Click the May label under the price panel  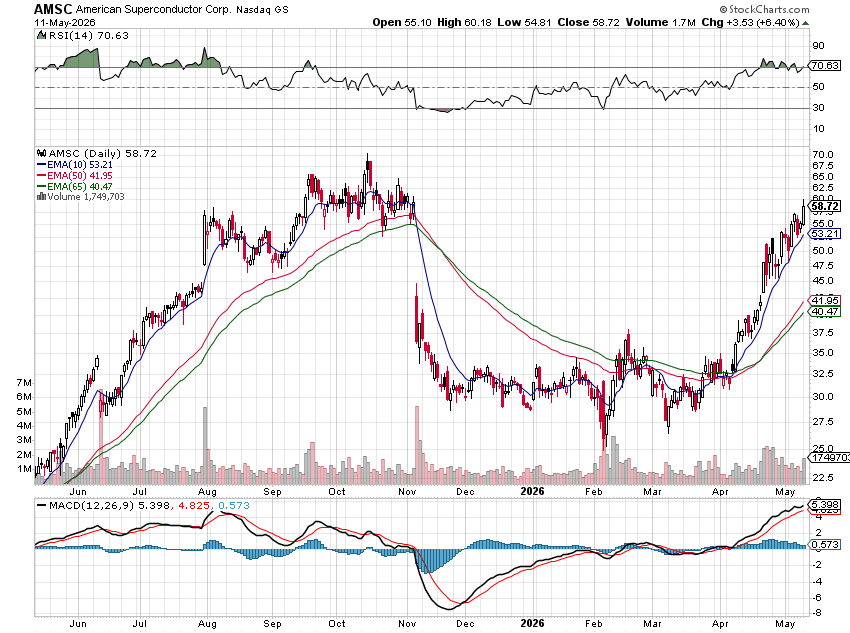click(x=785, y=492)
